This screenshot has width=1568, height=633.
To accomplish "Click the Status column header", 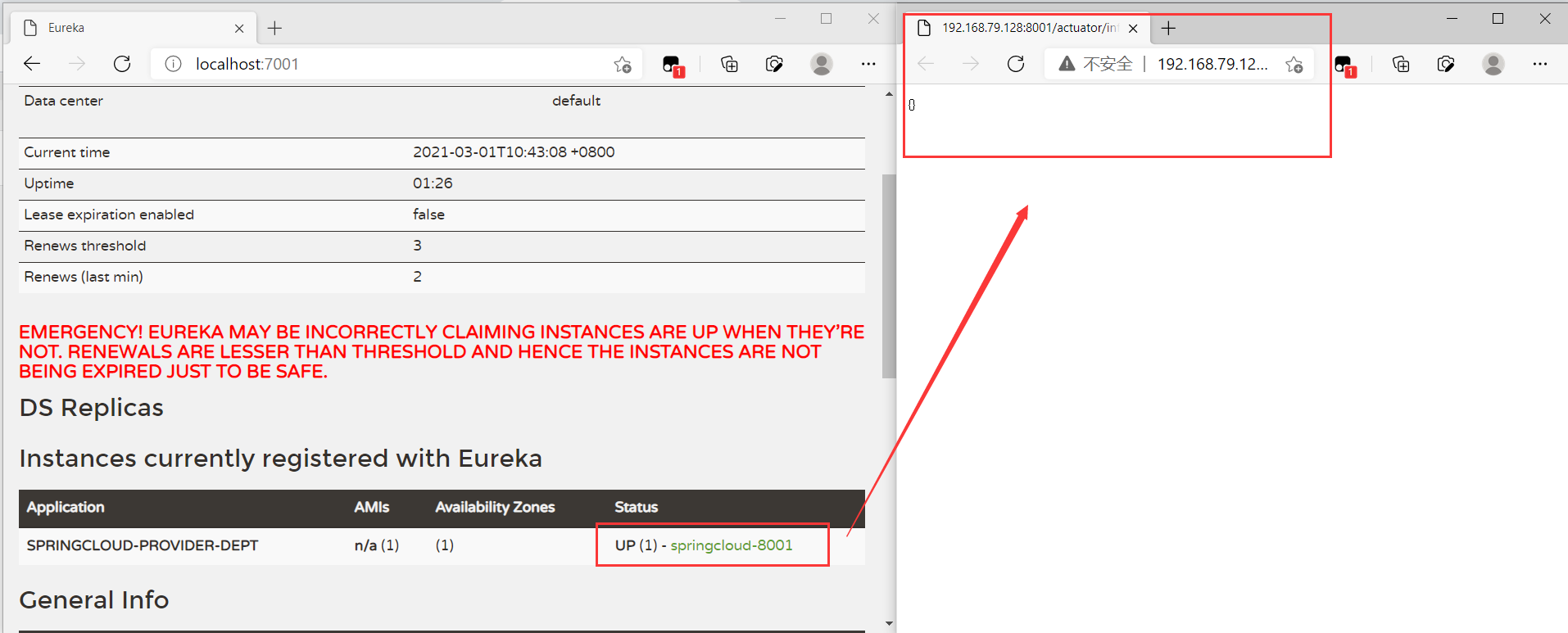I will (x=637, y=507).
